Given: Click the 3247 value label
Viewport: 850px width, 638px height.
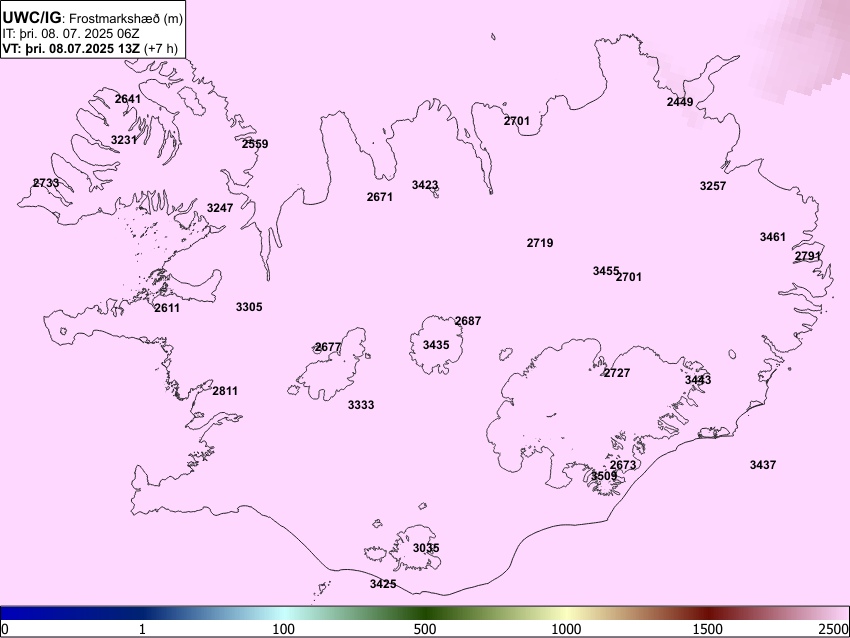Looking at the screenshot, I should 220,208.
